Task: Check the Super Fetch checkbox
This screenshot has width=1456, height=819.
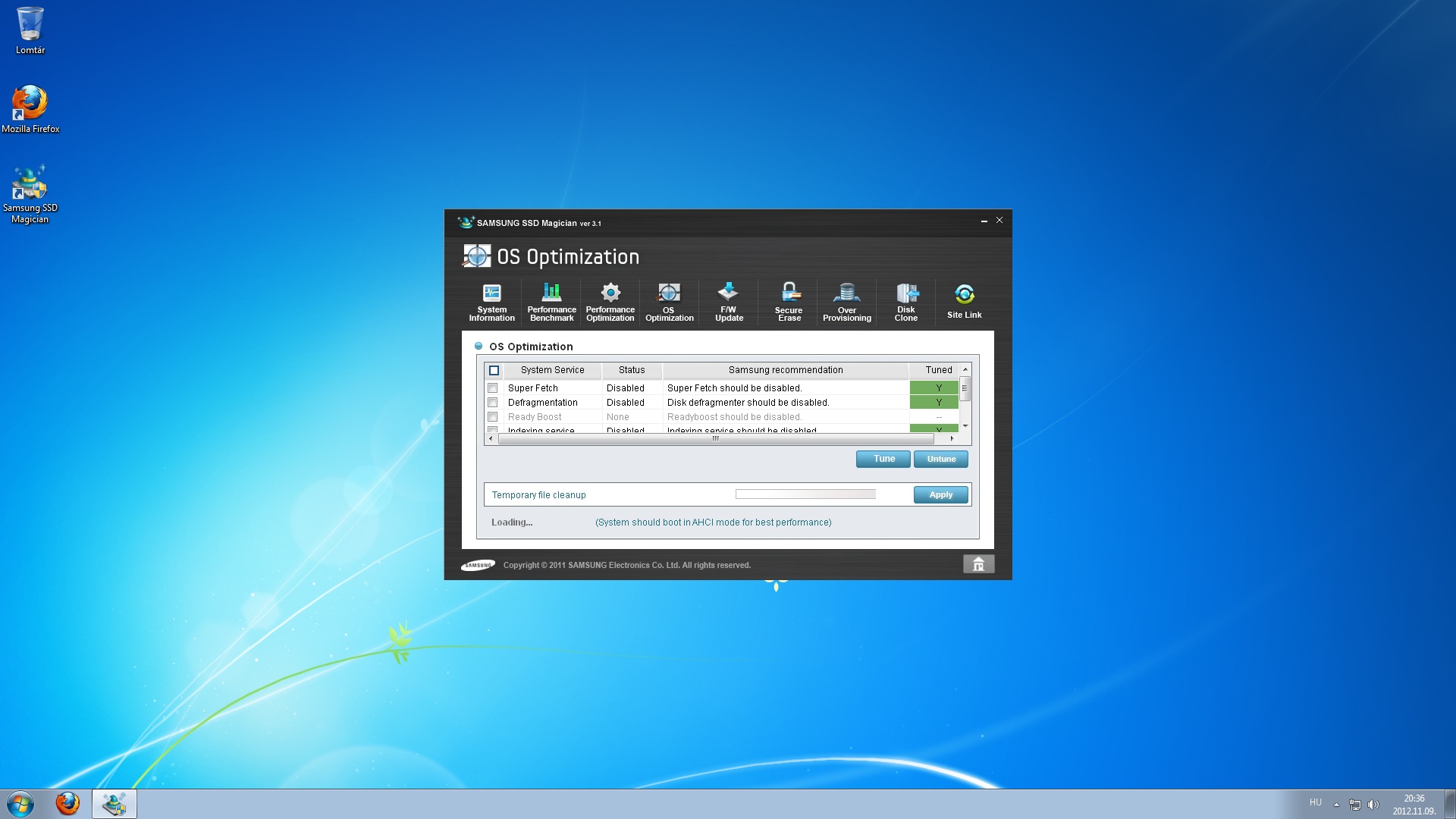Action: [x=493, y=388]
